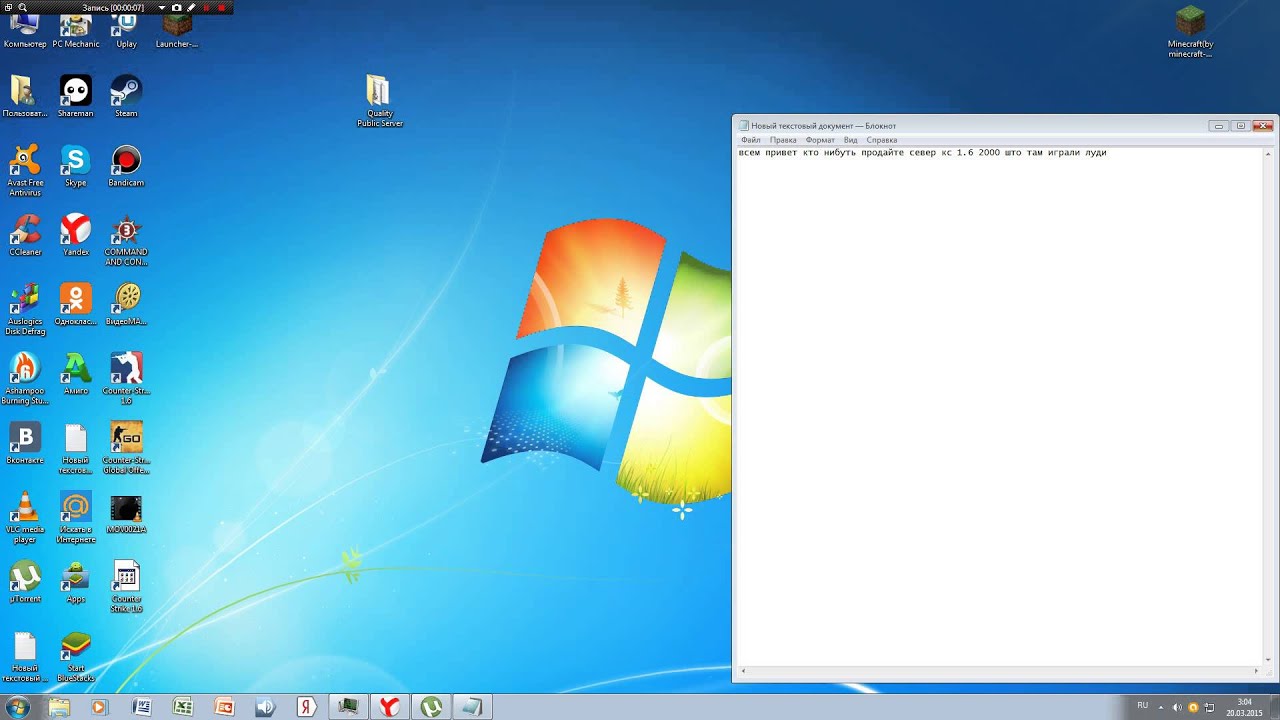Select the Амиго desktop shortcut

point(75,373)
